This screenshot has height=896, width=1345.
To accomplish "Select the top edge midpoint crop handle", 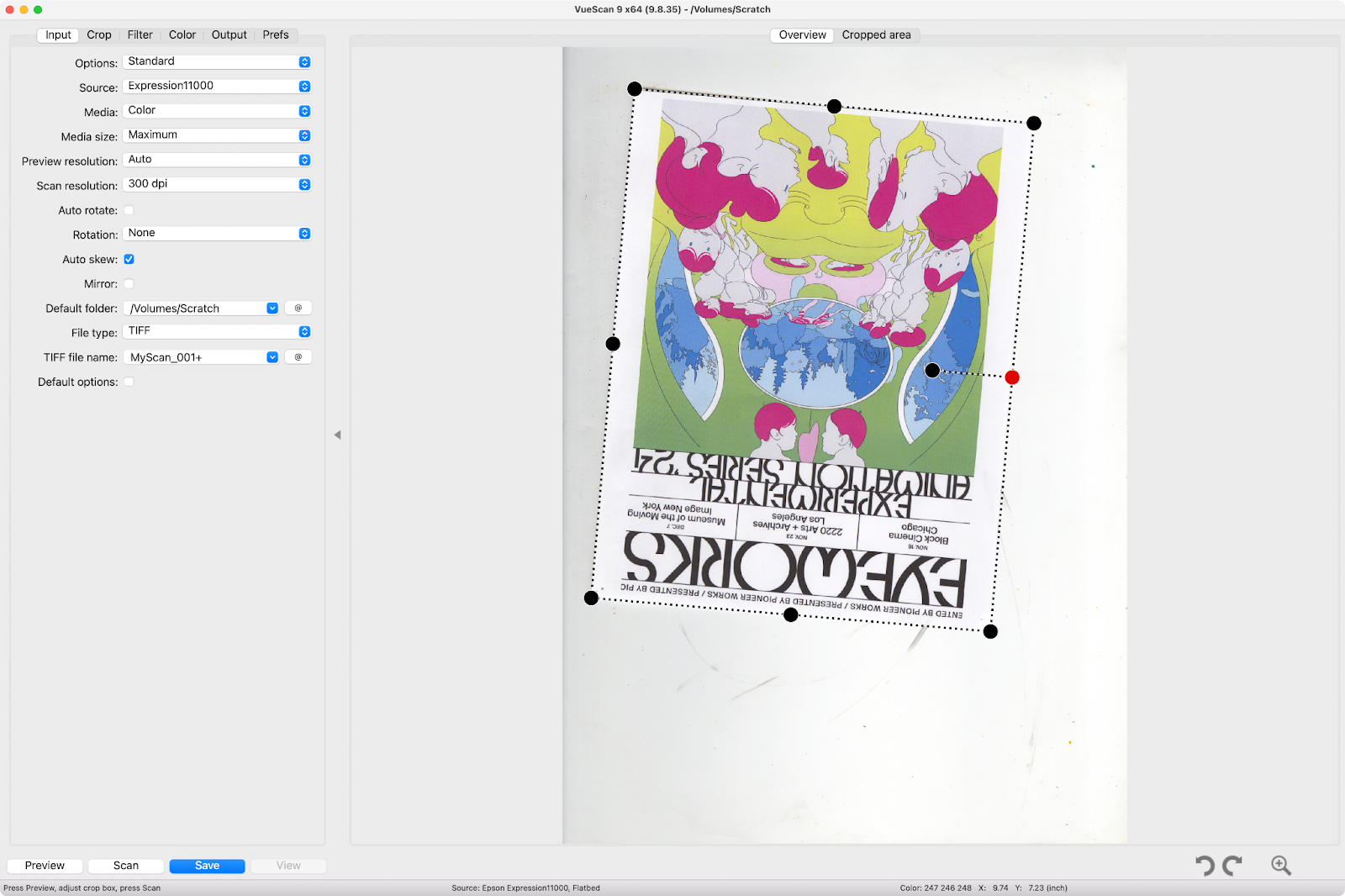I will (834, 106).
